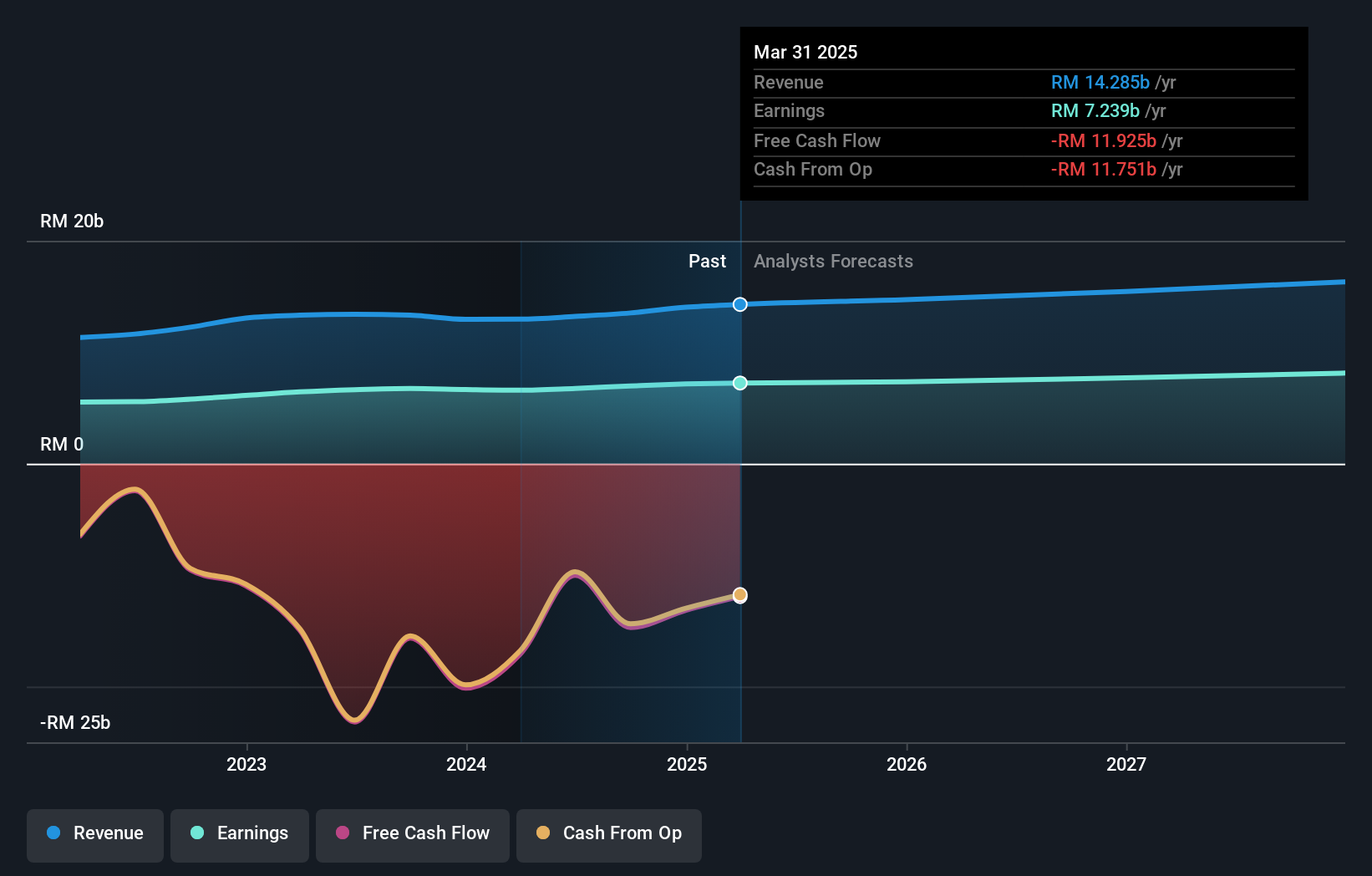Toggle the Cash From Op legend button
1372x876 pixels.
coord(609,835)
